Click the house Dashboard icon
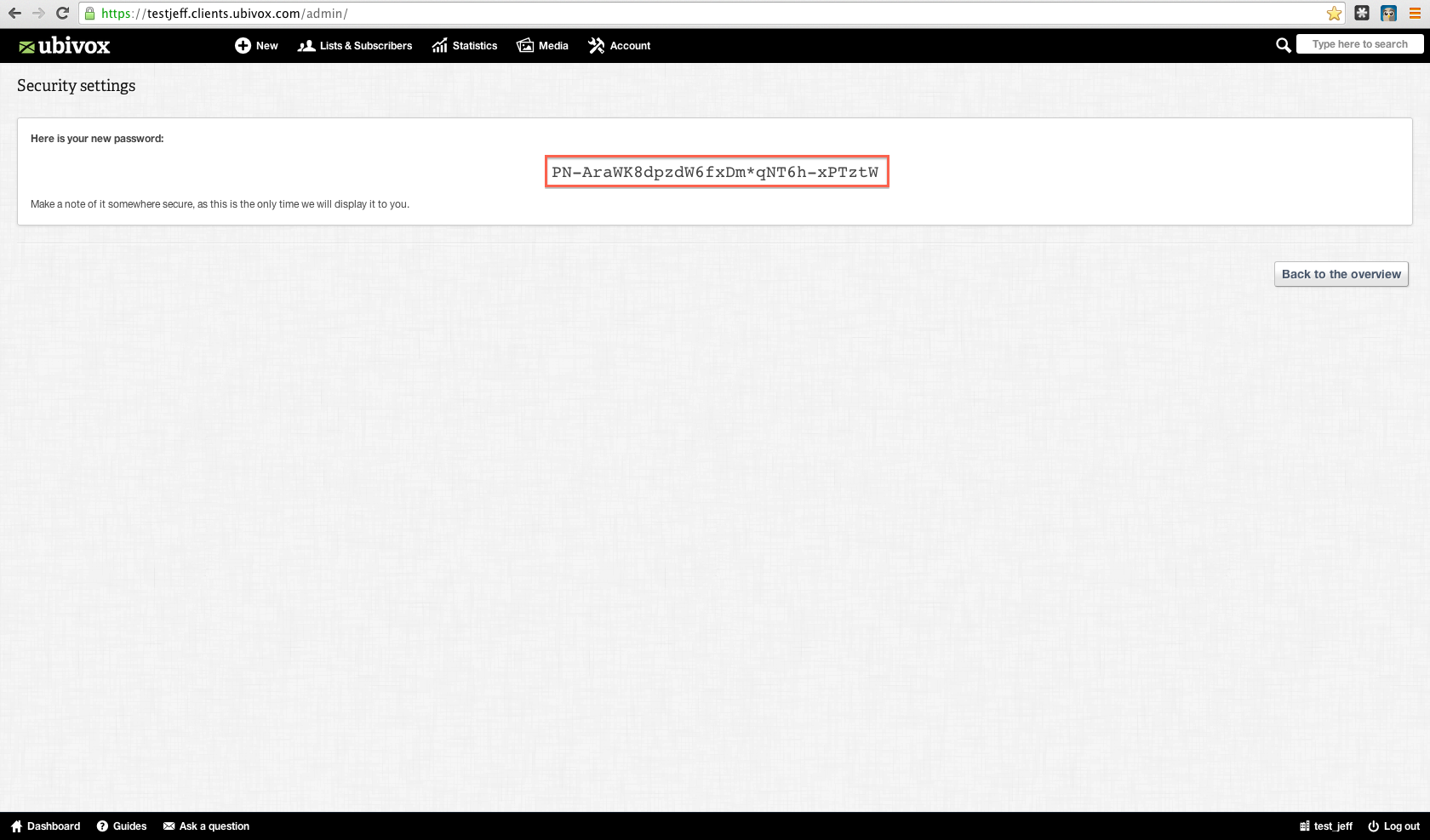The width and height of the screenshot is (1430, 840). [x=16, y=826]
